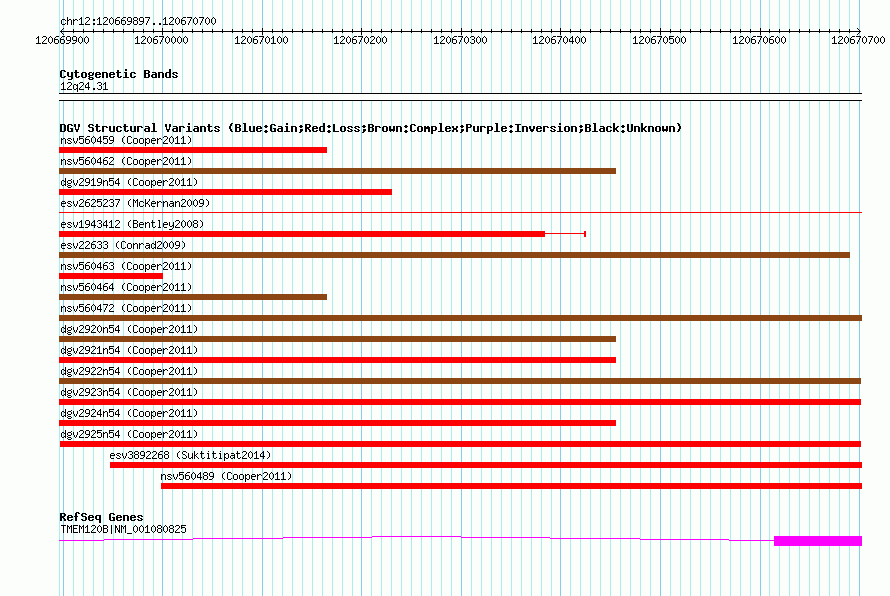Click ruler position 120669900
Screen dimensions: 890x596
(x=62, y=40)
